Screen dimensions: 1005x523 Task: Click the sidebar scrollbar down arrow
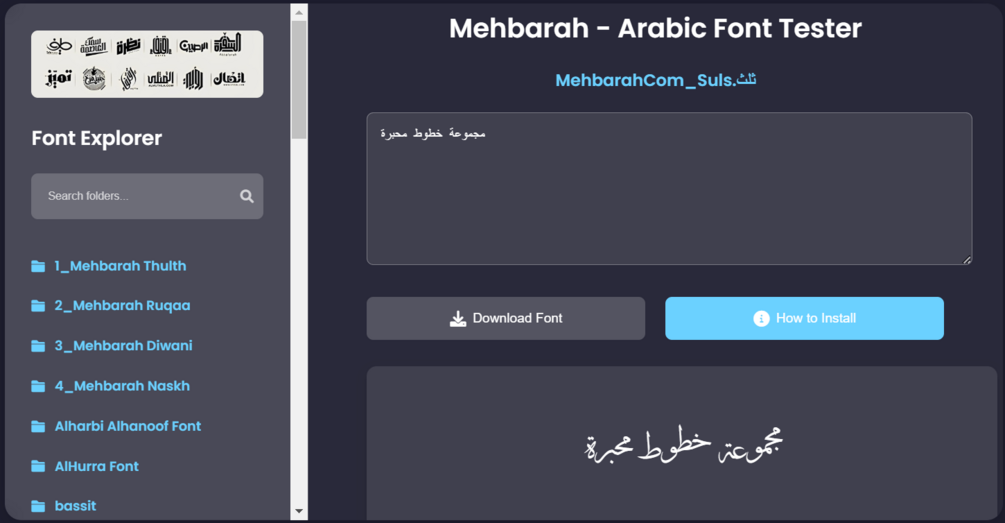point(299,511)
